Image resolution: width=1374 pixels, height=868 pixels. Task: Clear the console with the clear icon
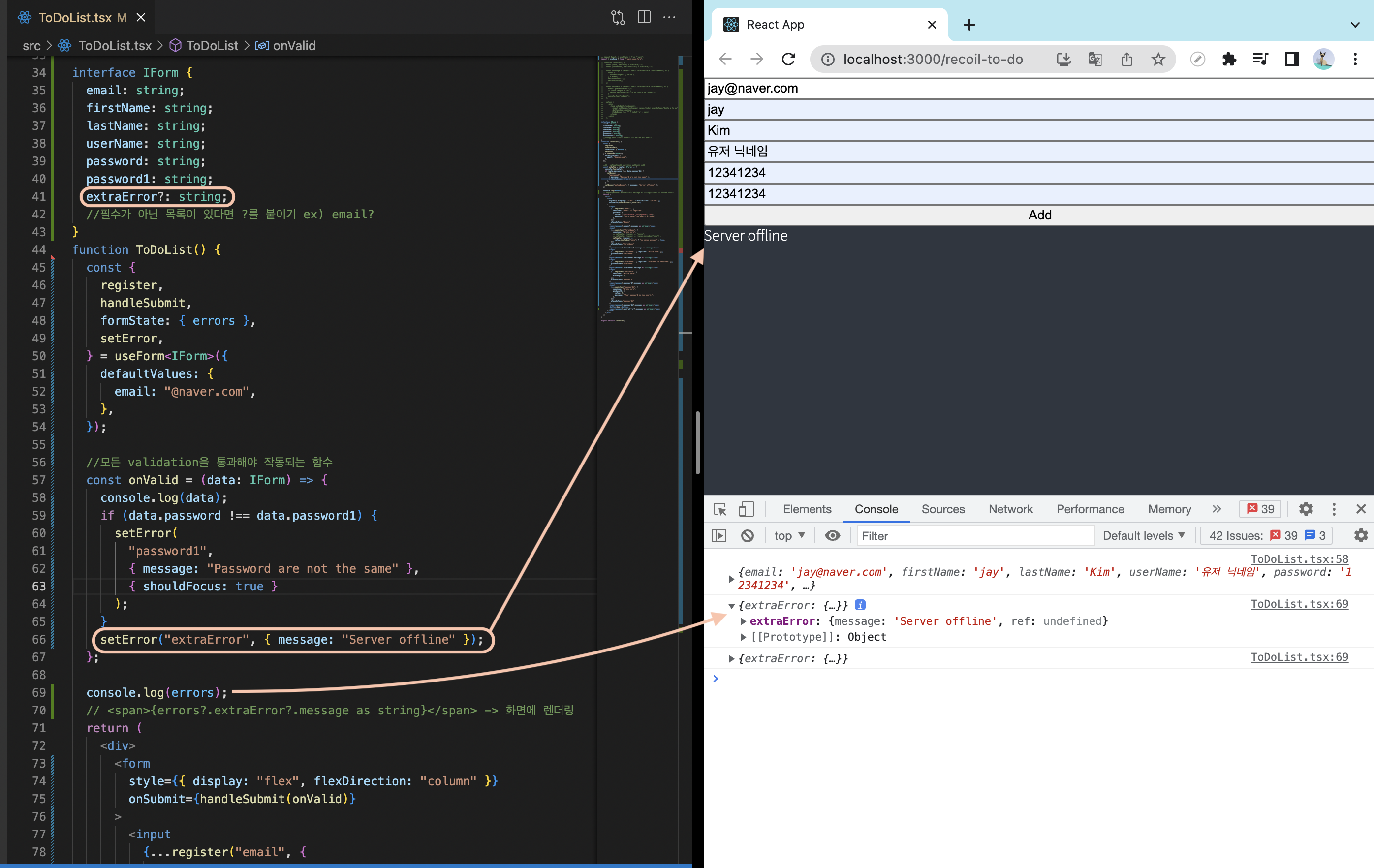click(x=748, y=535)
